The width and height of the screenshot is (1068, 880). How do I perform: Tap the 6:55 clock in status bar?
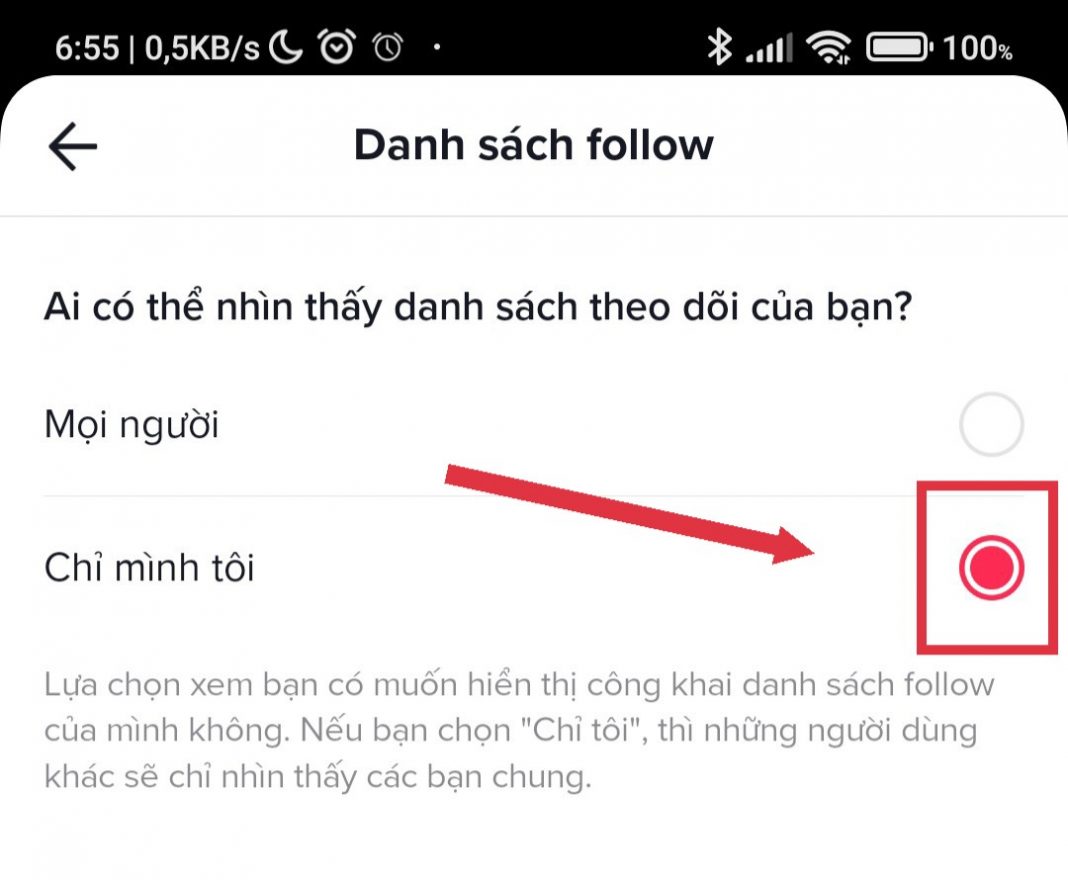click(87, 48)
